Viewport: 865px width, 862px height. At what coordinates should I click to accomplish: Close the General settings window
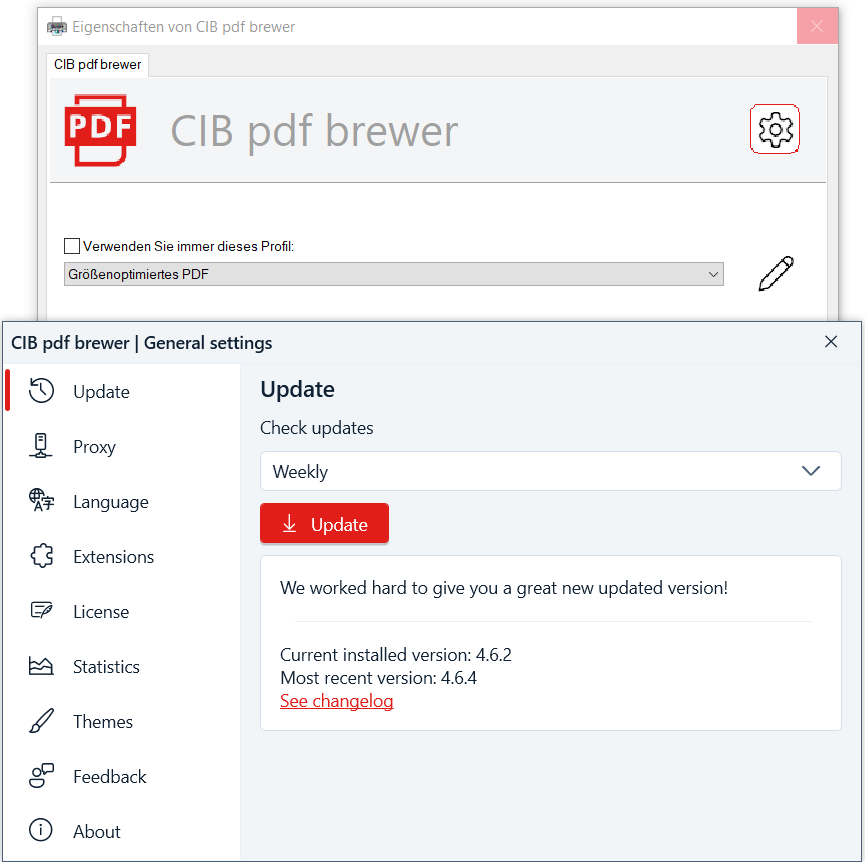click(831, 342)
